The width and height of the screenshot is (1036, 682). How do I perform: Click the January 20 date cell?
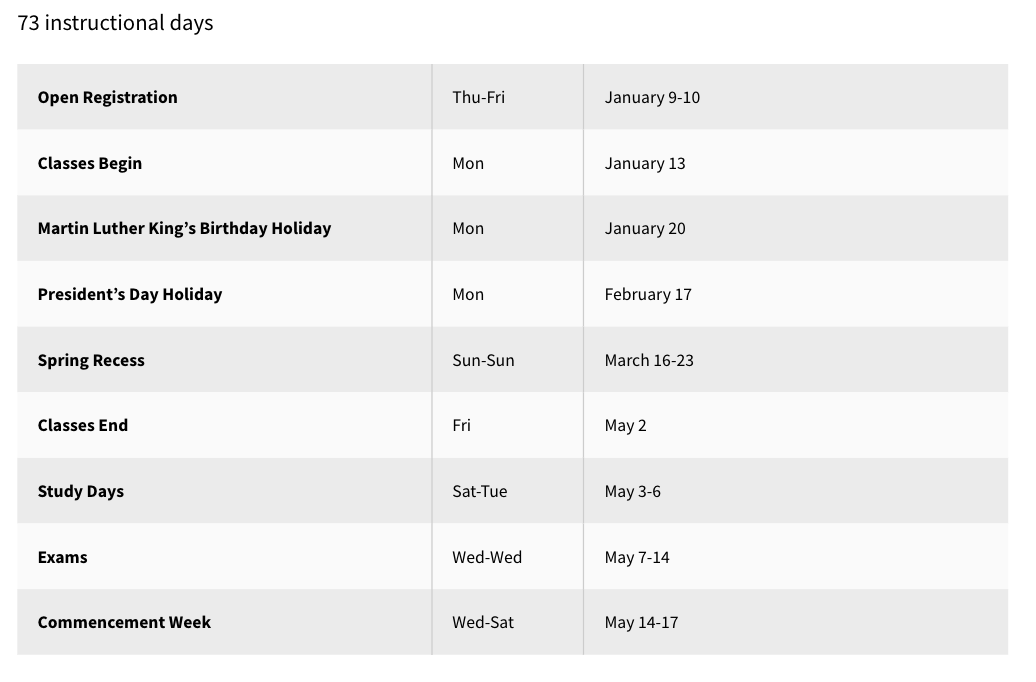645,228
